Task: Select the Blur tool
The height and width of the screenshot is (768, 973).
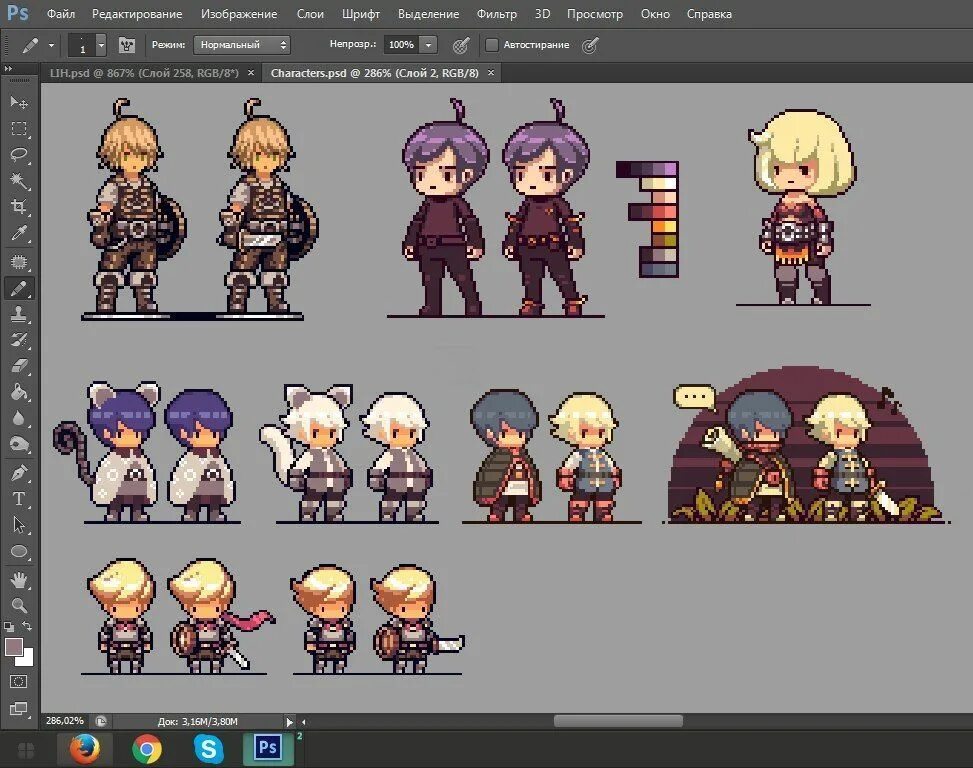Action: point(19,418)
